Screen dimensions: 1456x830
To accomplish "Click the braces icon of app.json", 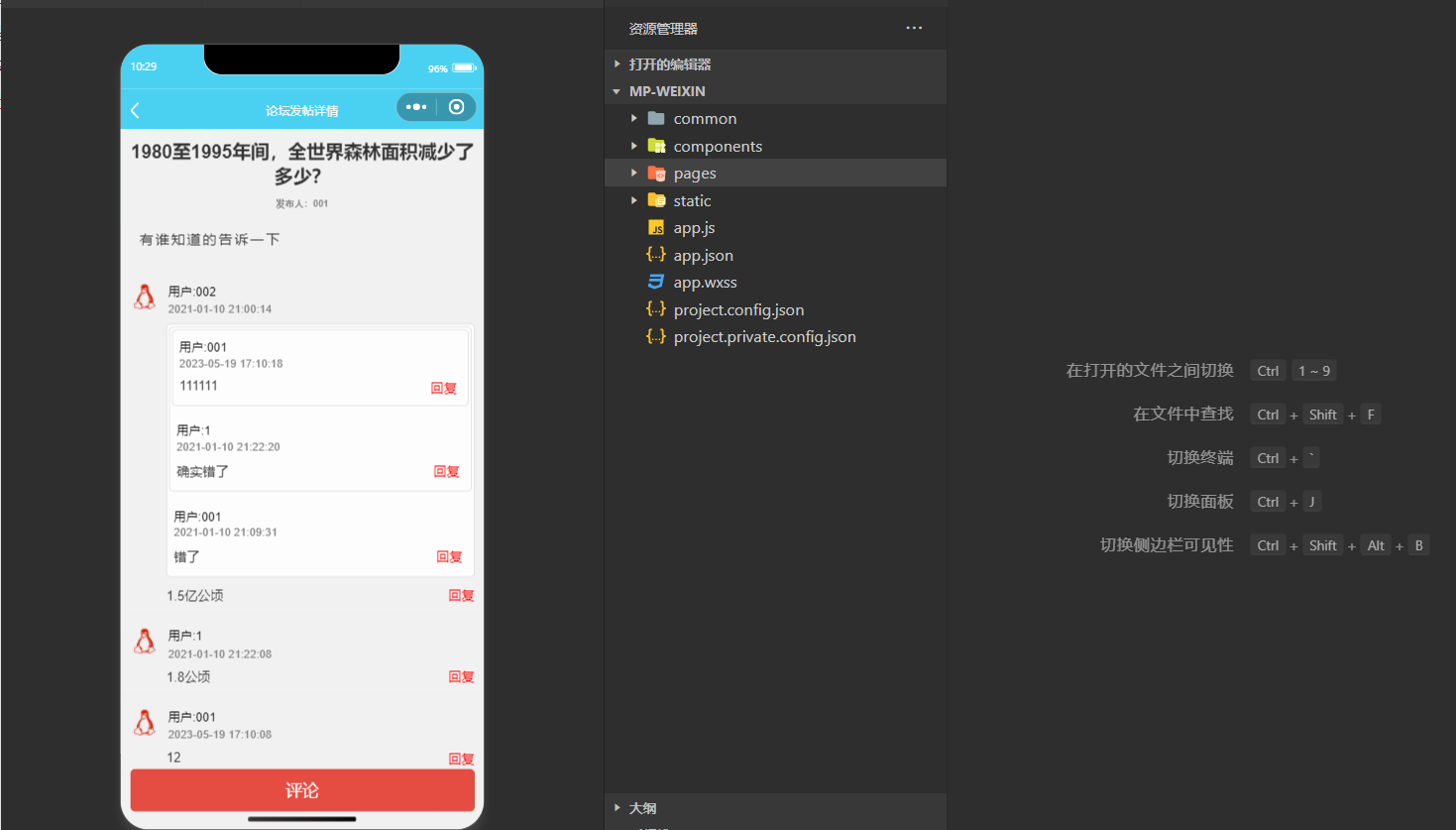I will 656,255.
